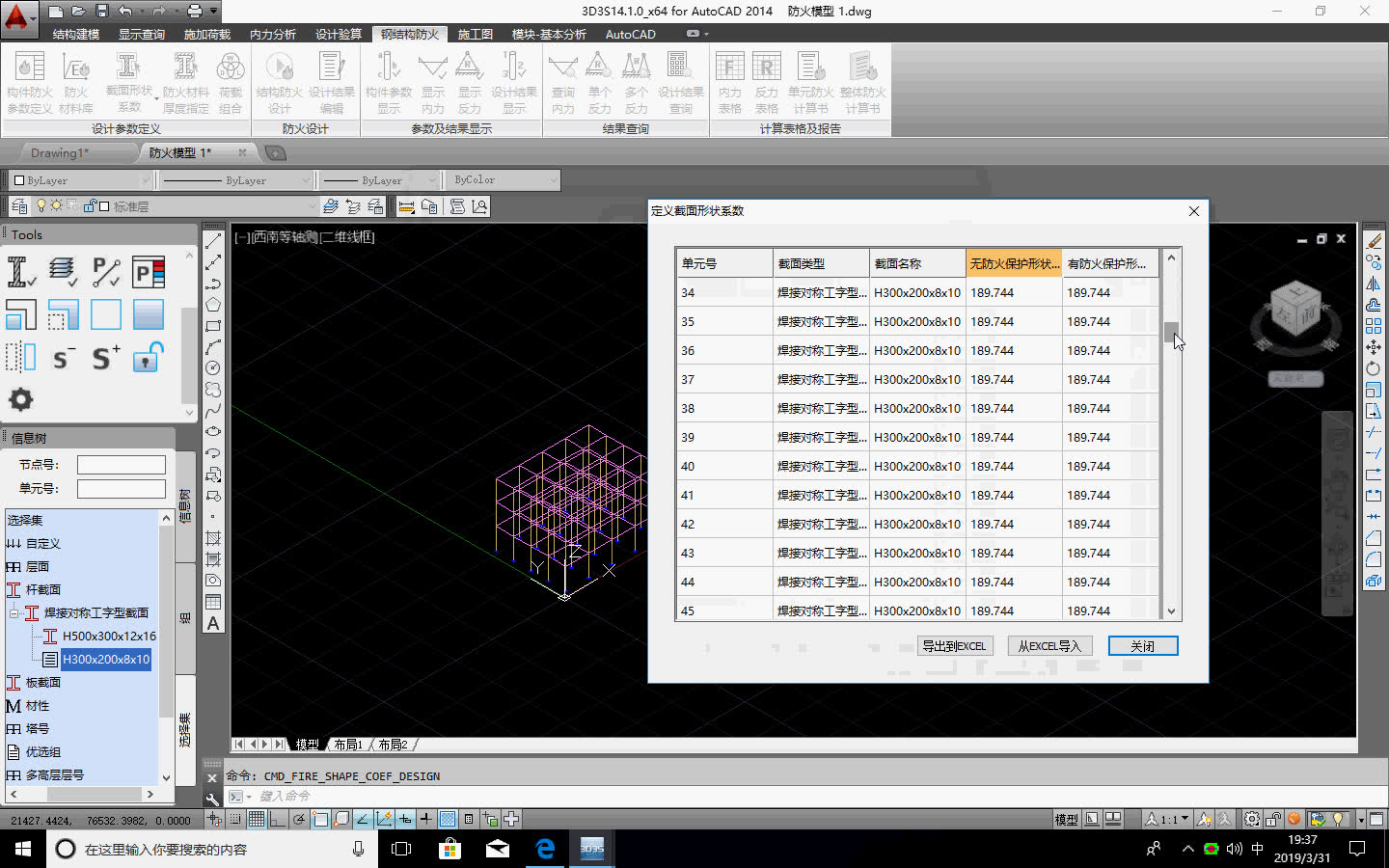1389x868 pixels.
Task: Open the 内力表格 tool
Action: 730,83
